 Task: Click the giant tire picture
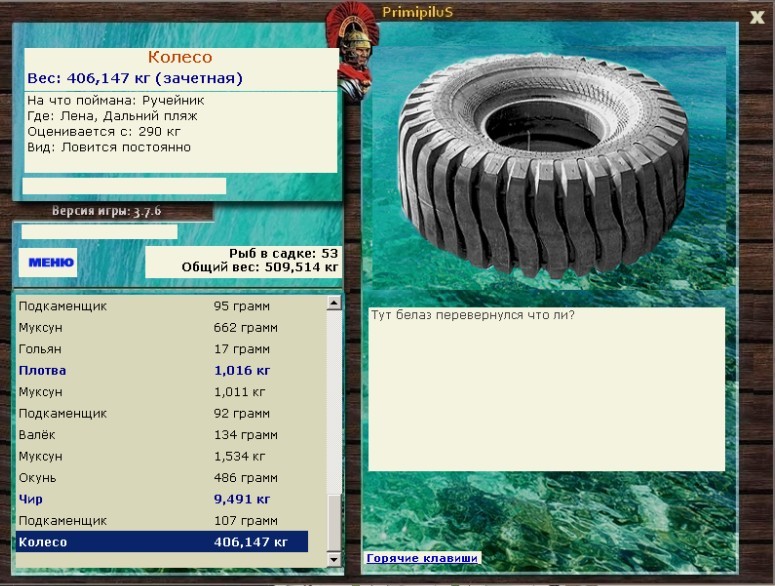click(544, 166)
